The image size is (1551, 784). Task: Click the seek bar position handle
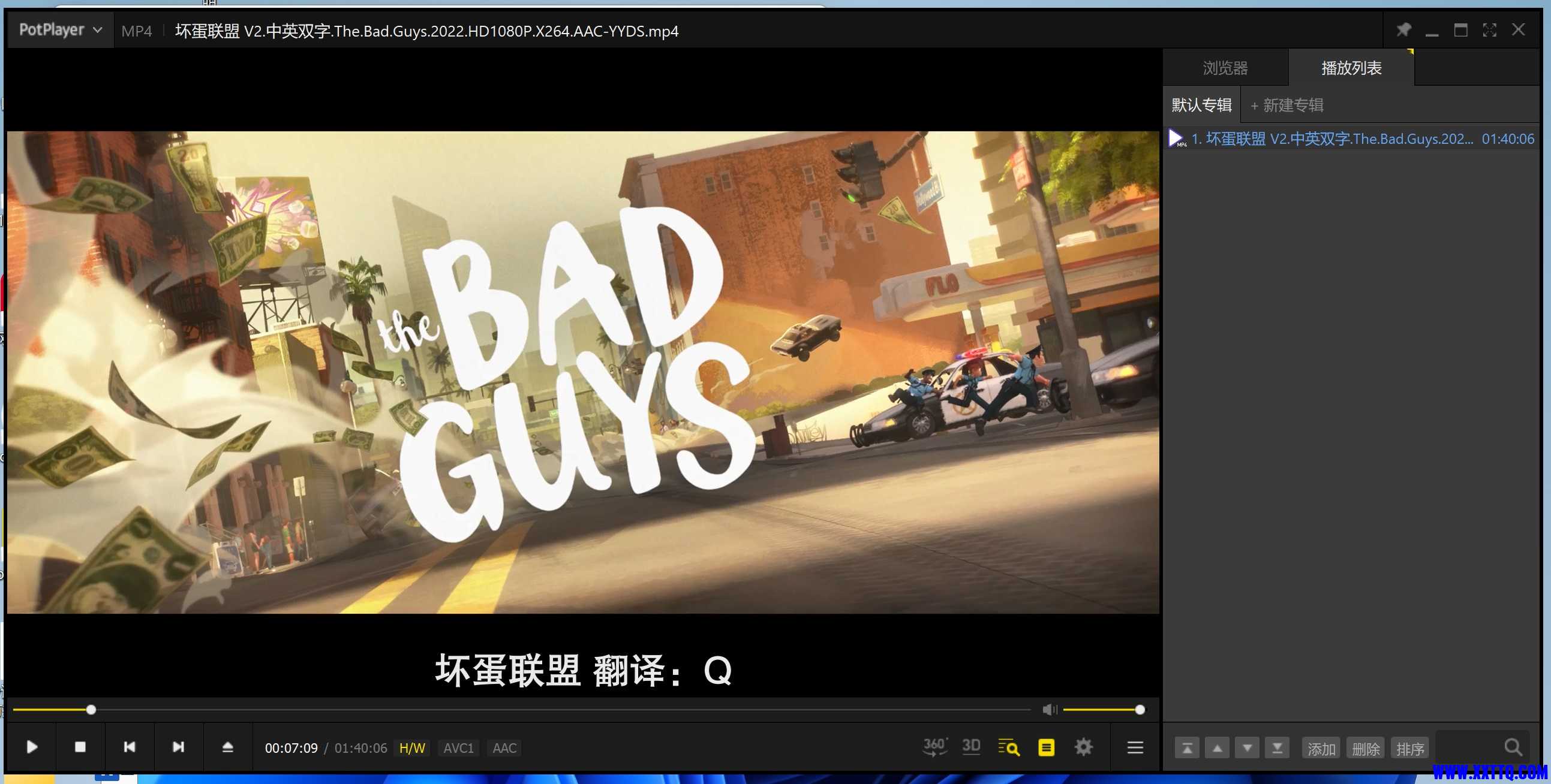click(x=91, y=710)
